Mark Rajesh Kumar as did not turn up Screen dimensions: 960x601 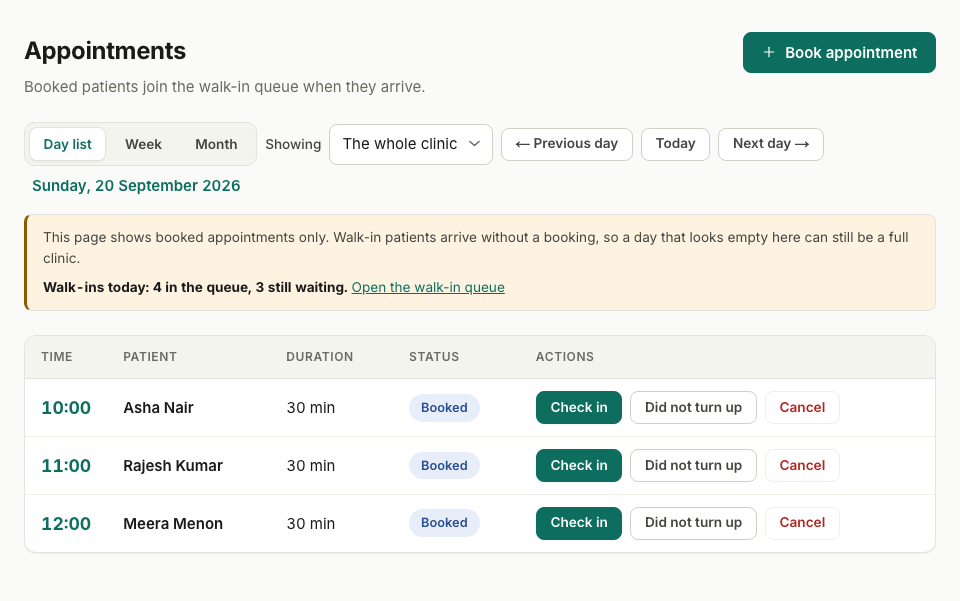(x=693, y=466)
